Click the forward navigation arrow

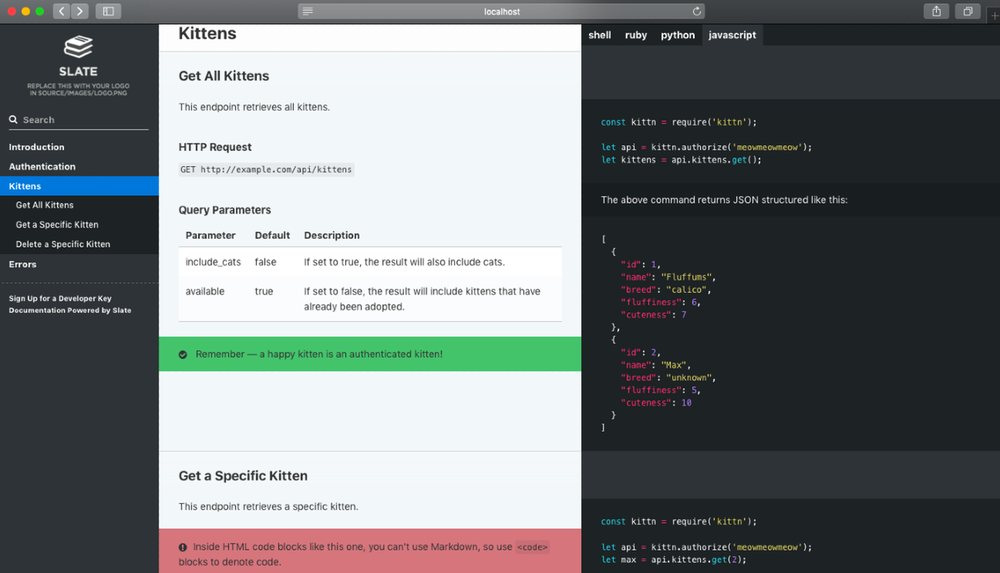79,11
